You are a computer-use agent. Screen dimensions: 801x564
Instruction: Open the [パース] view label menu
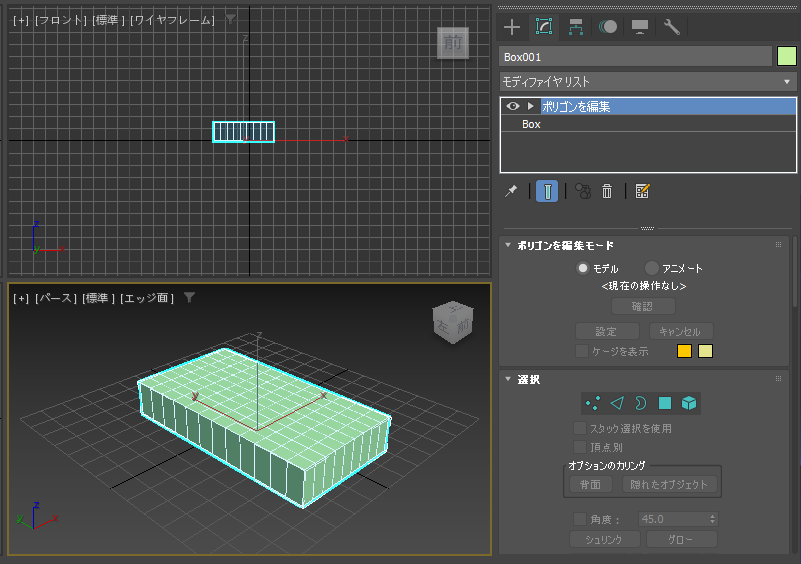click(56, 298)
